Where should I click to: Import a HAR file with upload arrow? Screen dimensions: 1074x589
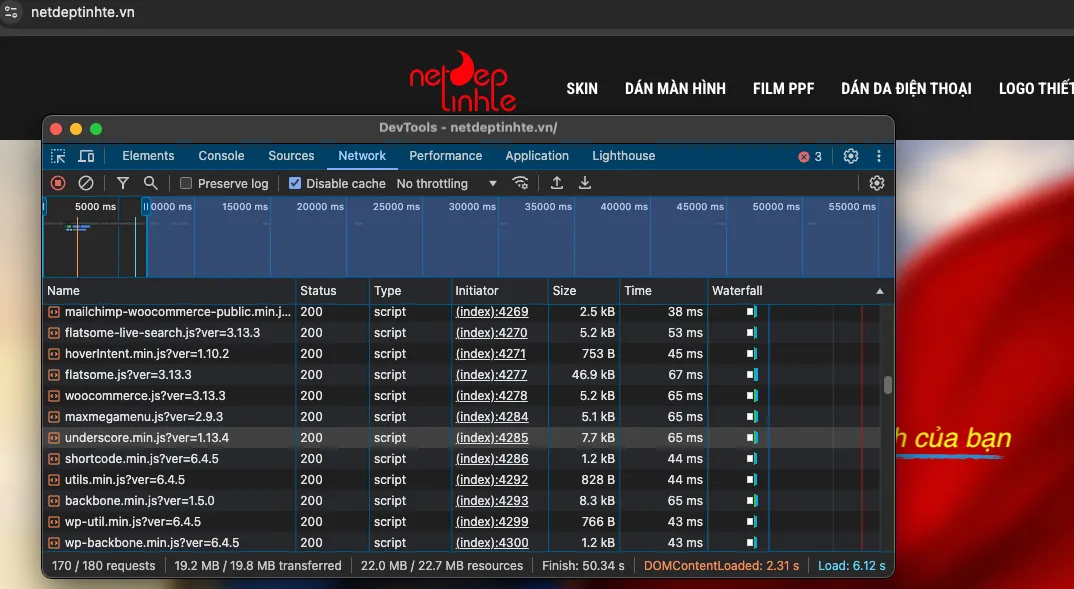tap(557, 183)
